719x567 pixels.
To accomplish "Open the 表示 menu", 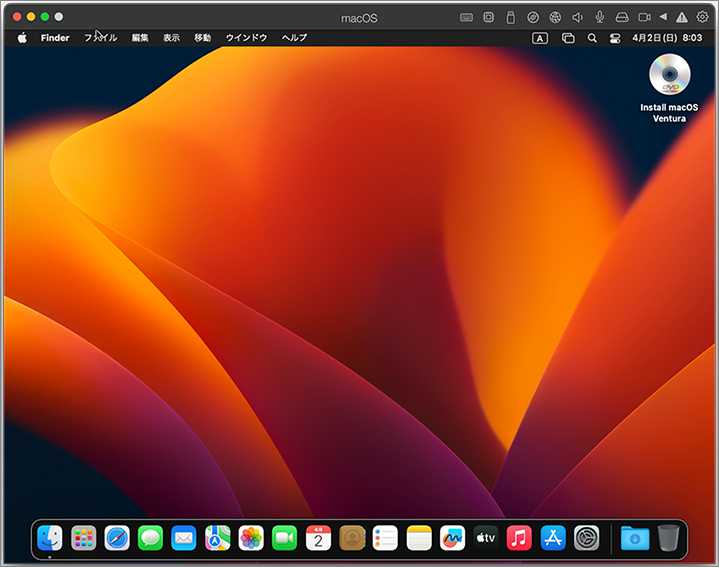I will click(171, 38).
